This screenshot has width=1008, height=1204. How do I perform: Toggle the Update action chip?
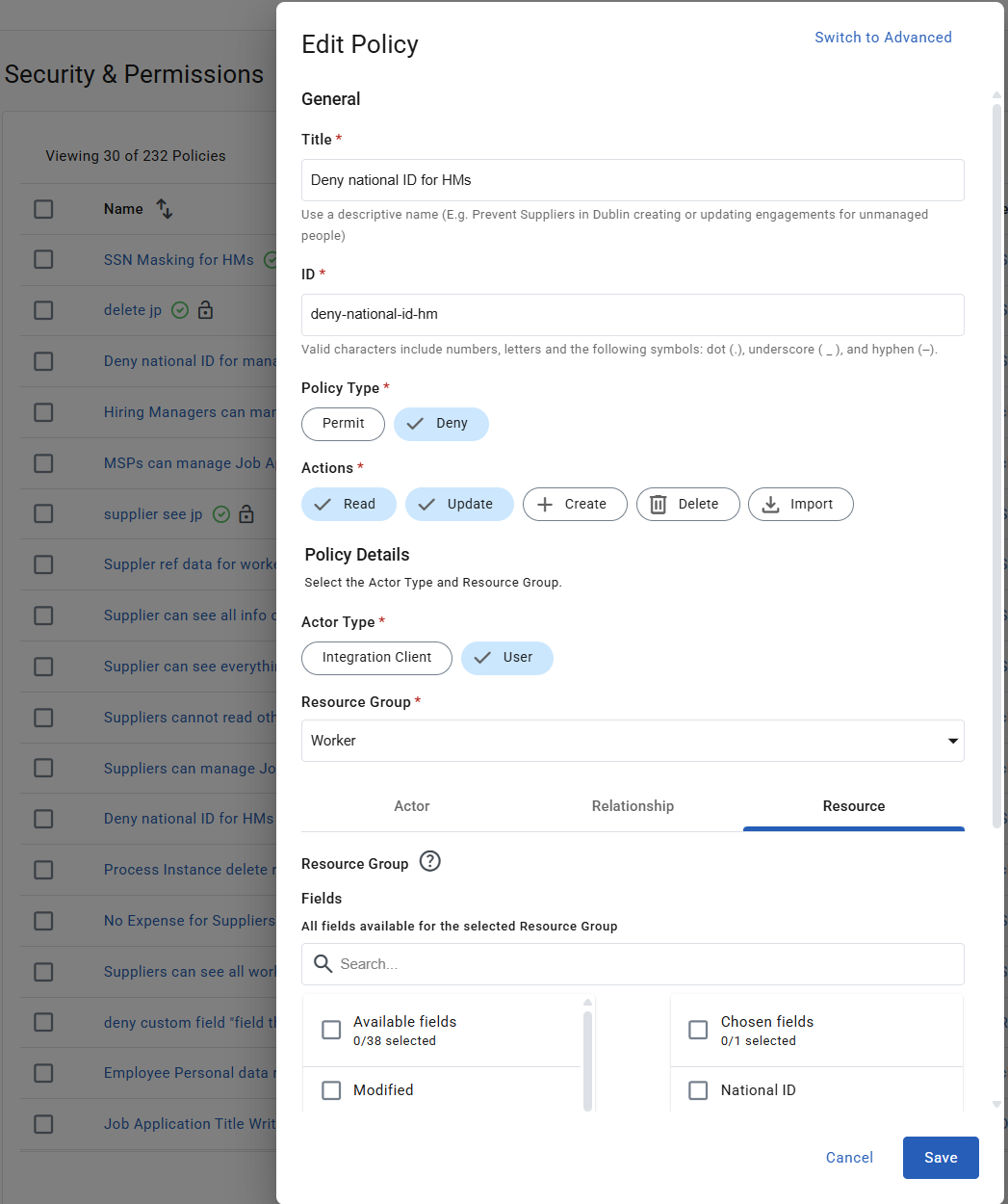(x=459, y=505)
